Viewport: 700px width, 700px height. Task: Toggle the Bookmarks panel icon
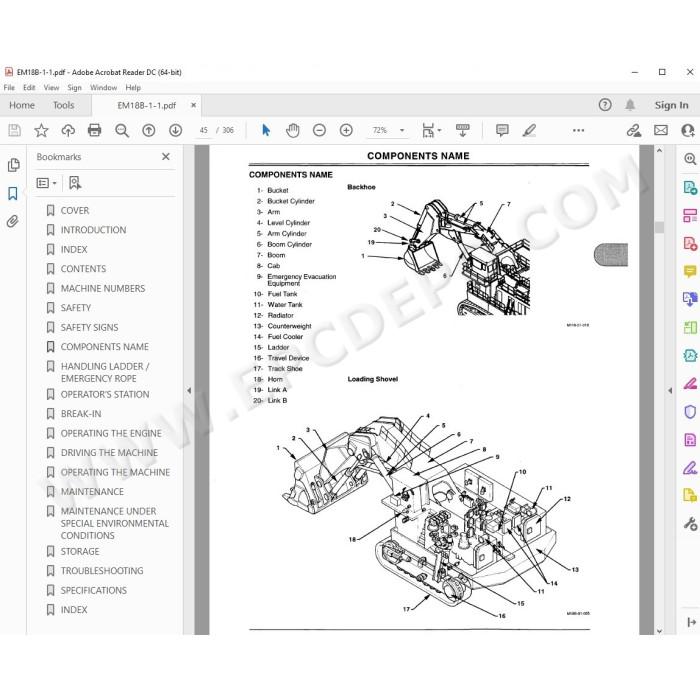pos(12,193)
